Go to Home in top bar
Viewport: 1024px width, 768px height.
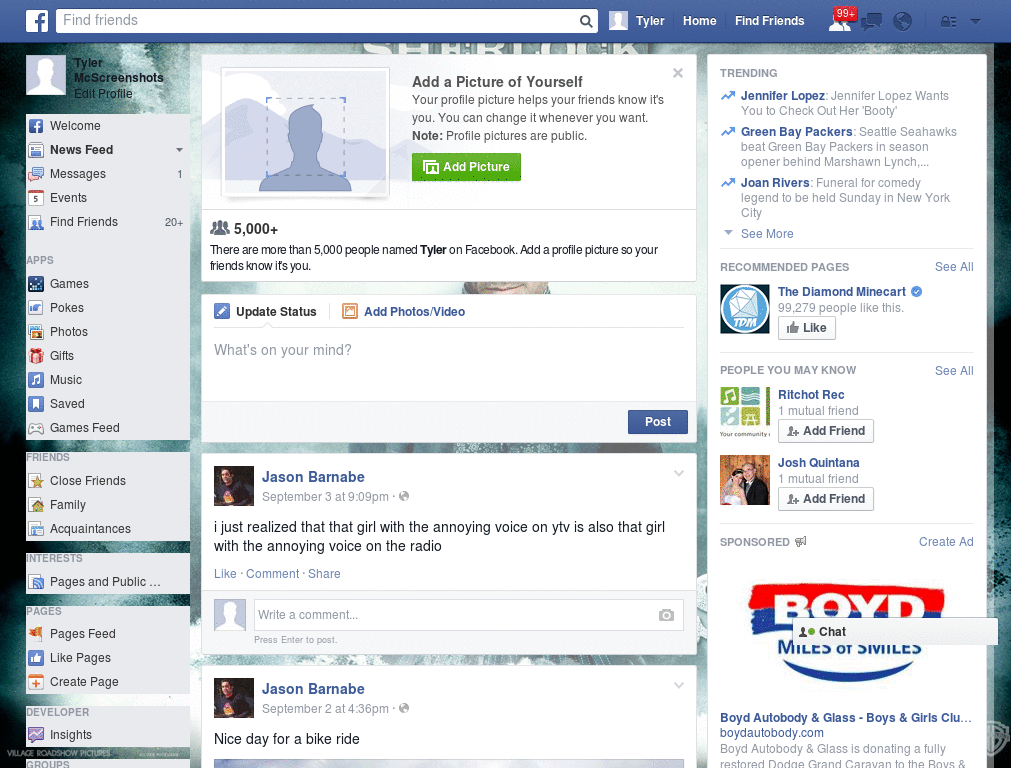(699, 21)
